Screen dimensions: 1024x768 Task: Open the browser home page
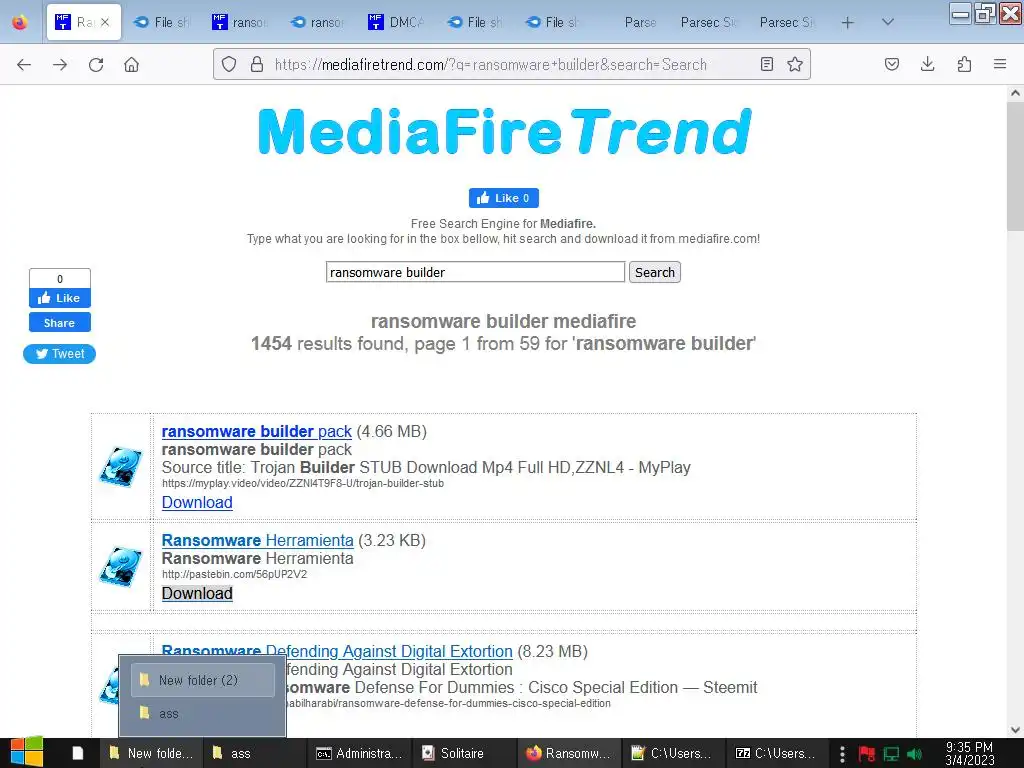click(131, 65)
